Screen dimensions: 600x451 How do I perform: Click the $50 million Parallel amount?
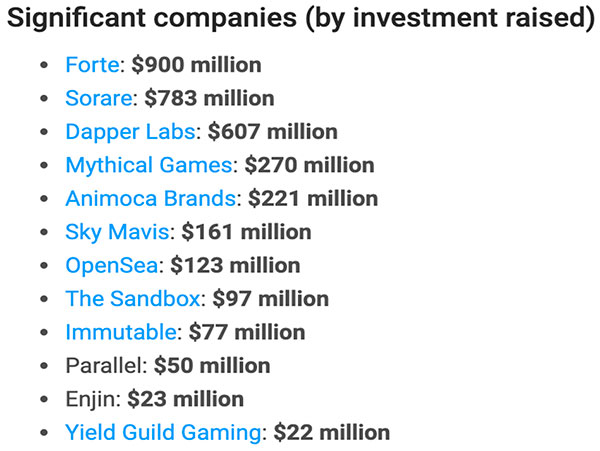(x=212, y=366)
